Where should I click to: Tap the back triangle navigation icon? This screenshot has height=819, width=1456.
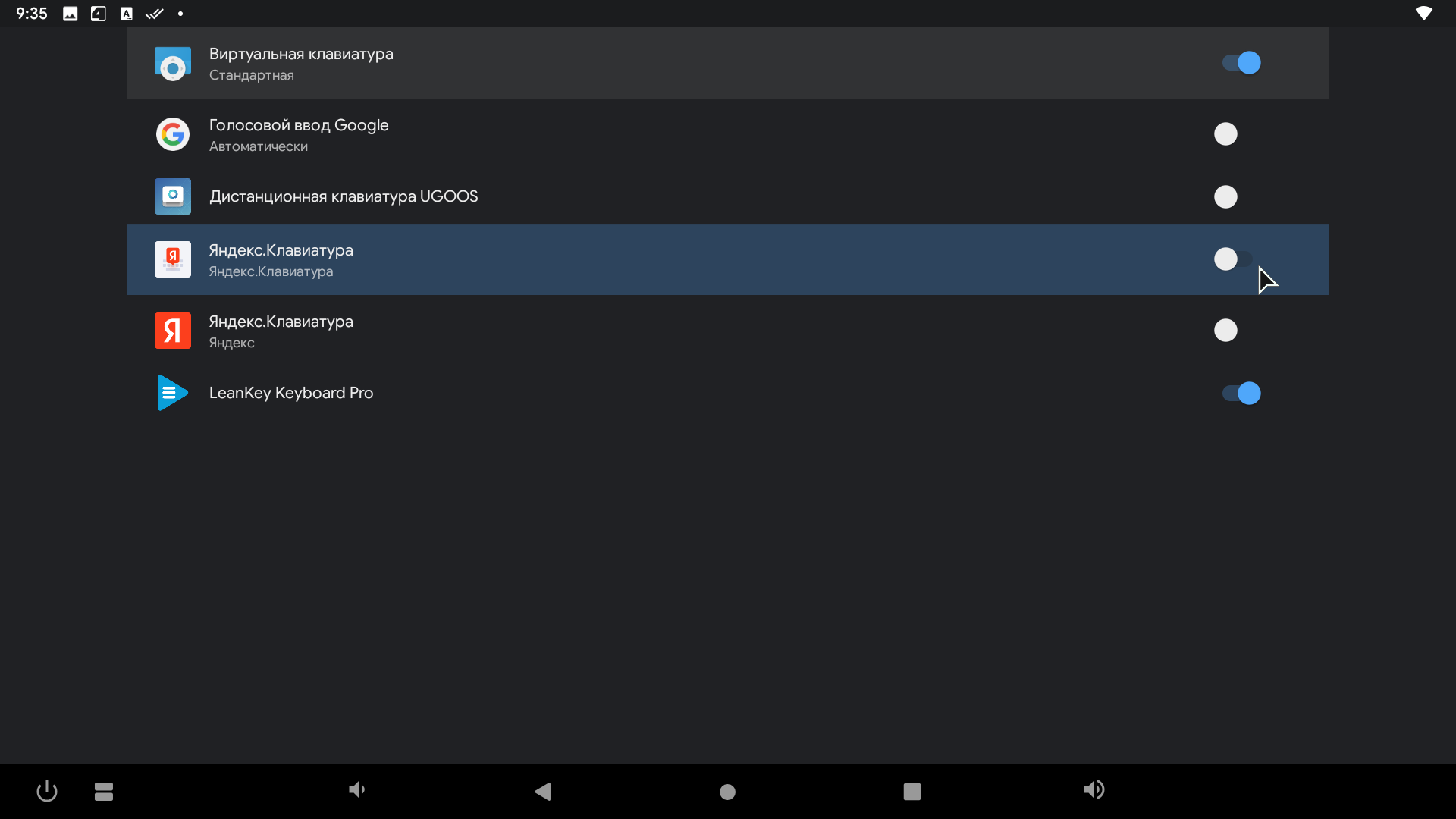point(543,792)
